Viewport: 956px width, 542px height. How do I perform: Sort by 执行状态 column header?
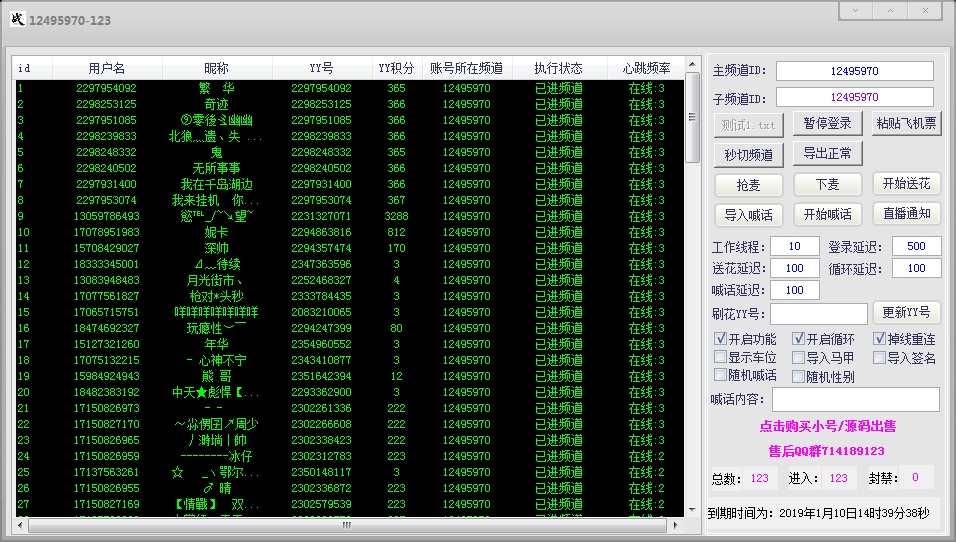pyautogui.click(x=559, y=68)
